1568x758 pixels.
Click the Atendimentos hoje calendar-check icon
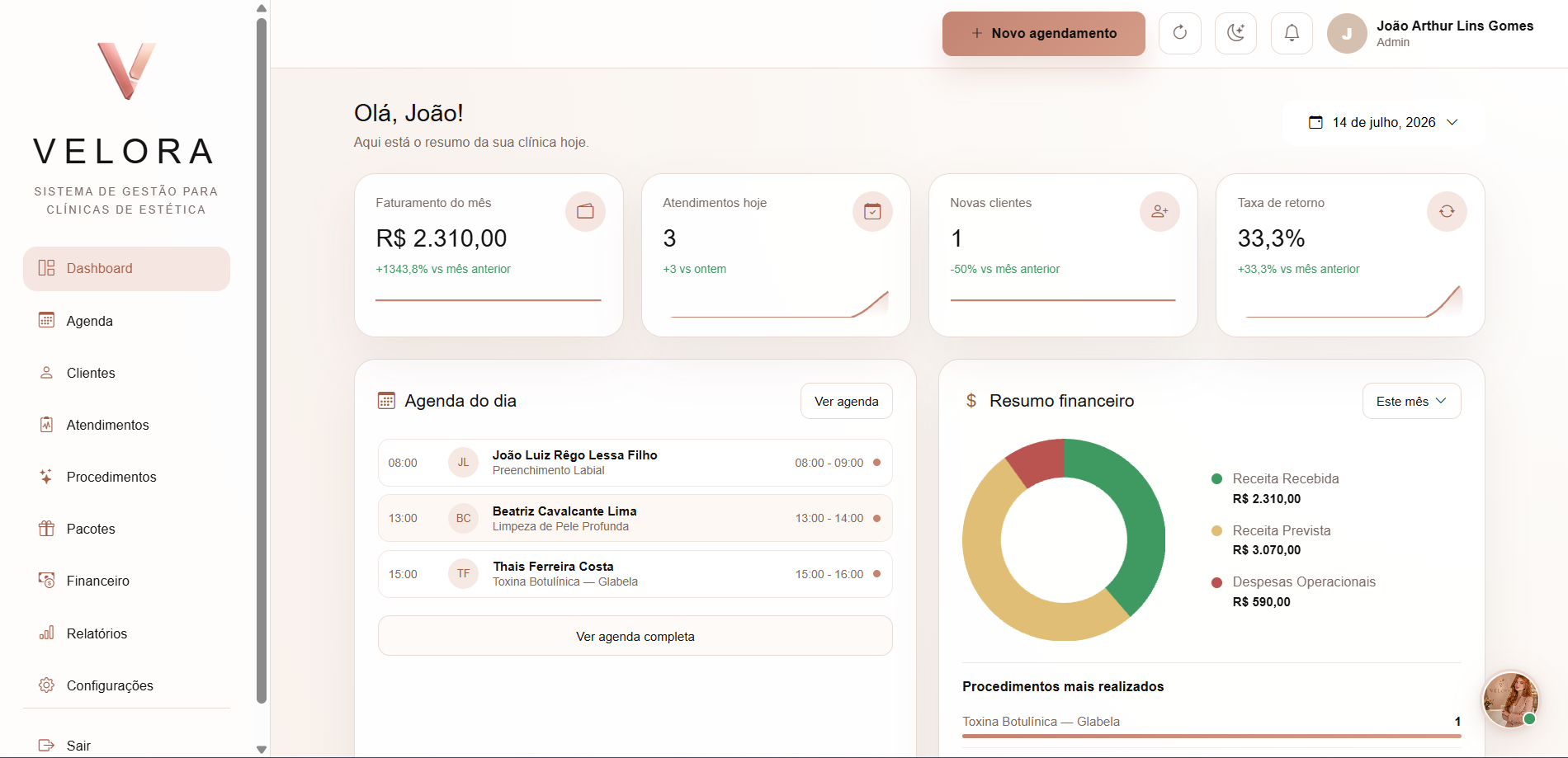(x=872, y=211)
